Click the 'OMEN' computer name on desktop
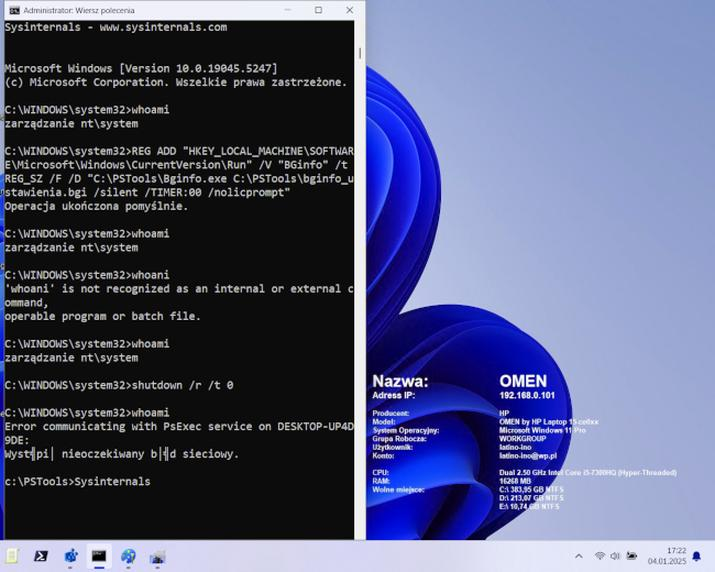Screen dimensions: 715x572 coord(523,381)
